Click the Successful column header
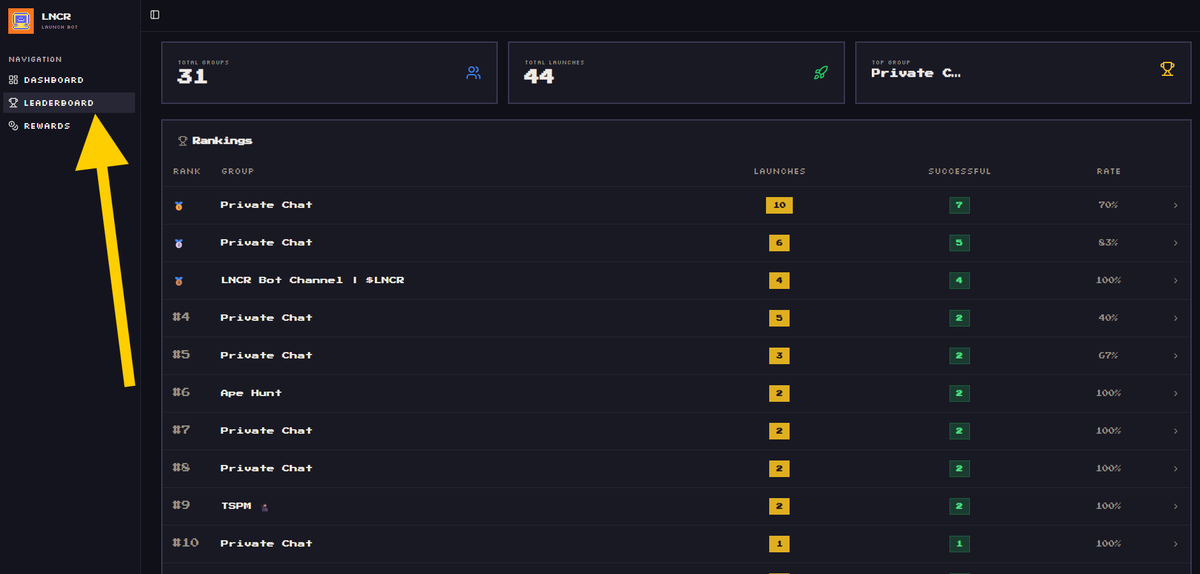The width and height of the screenshot is (1200, 574). tap(959, 171)
